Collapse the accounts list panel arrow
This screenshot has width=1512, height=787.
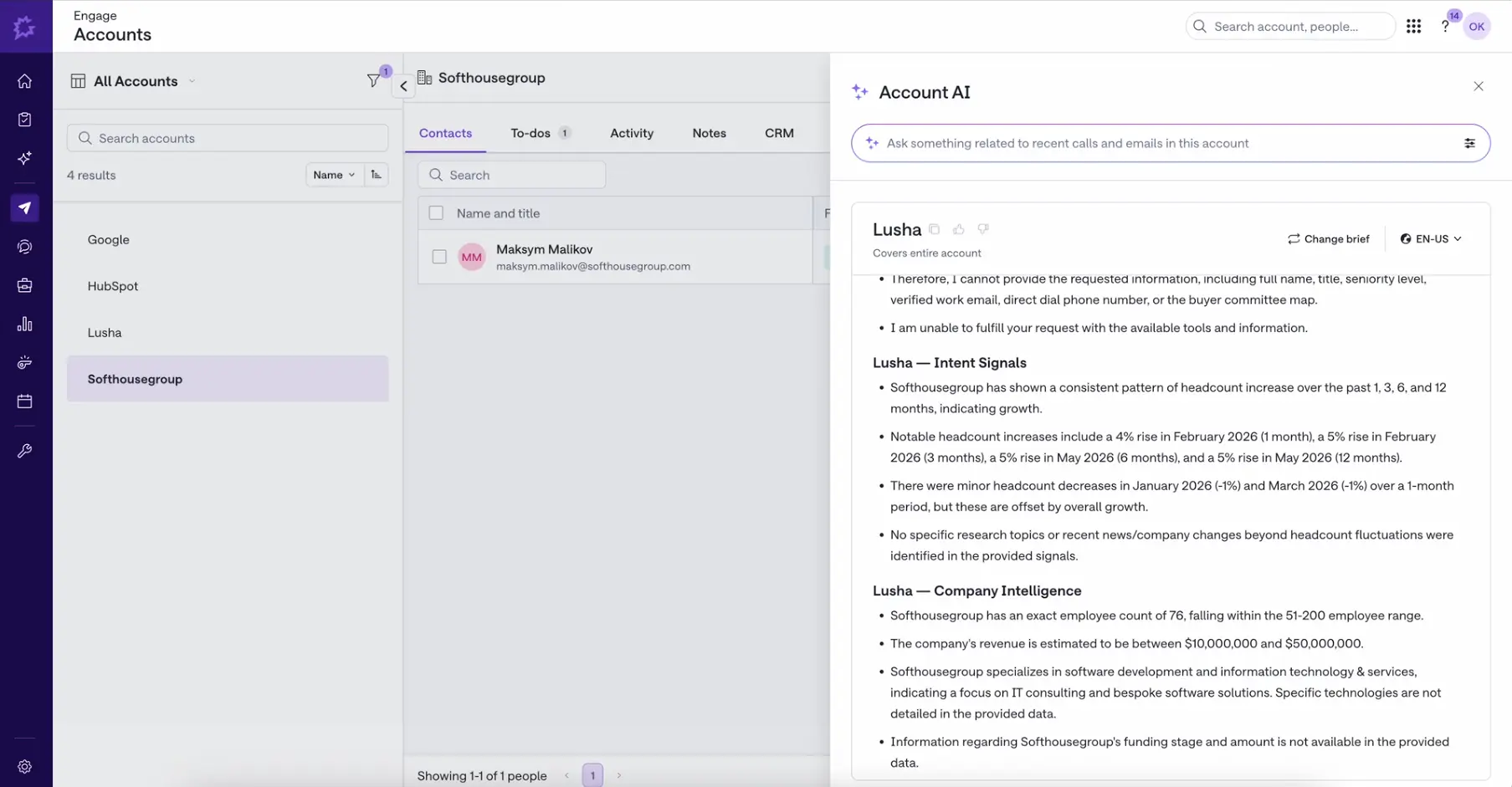(x=403, y=85)
